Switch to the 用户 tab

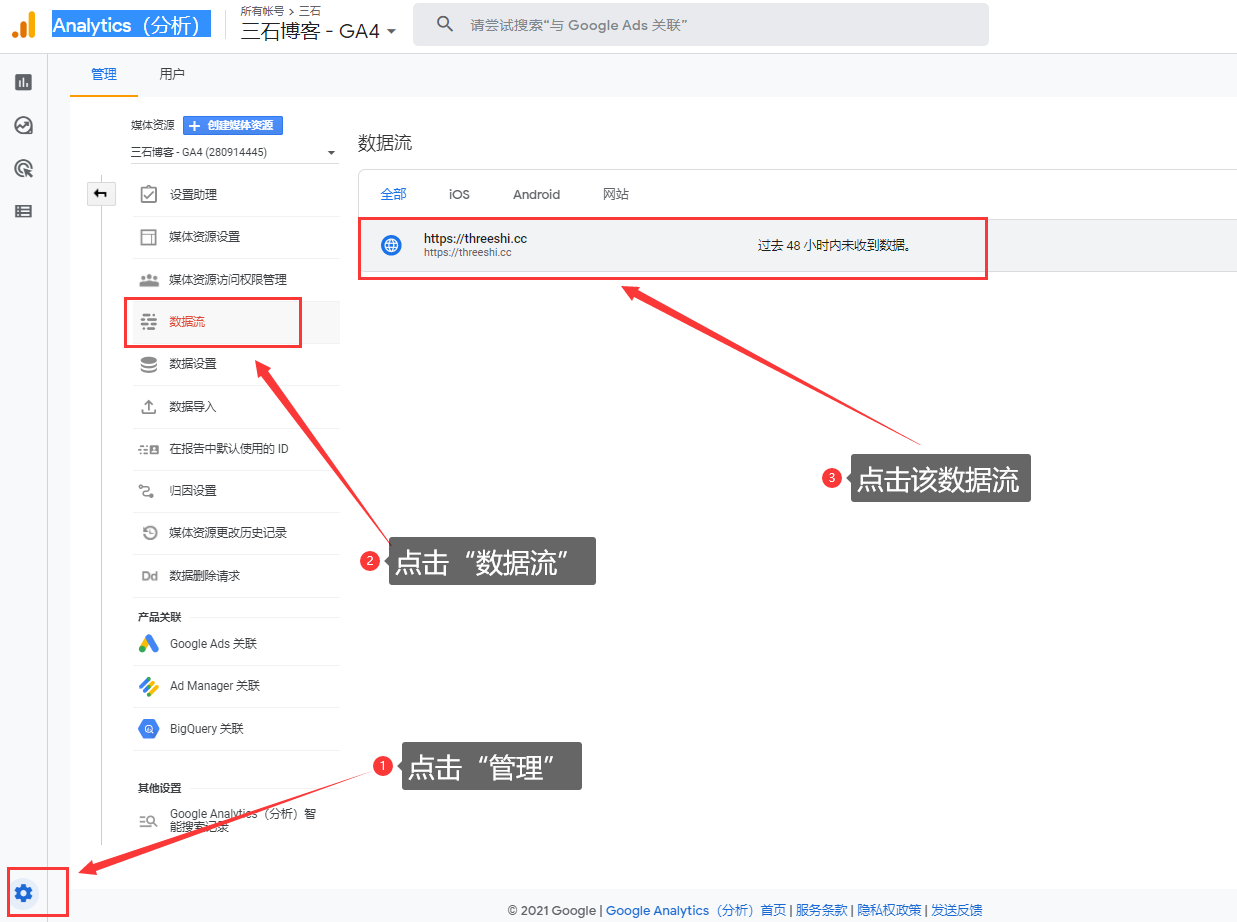[x=172, y=74]
